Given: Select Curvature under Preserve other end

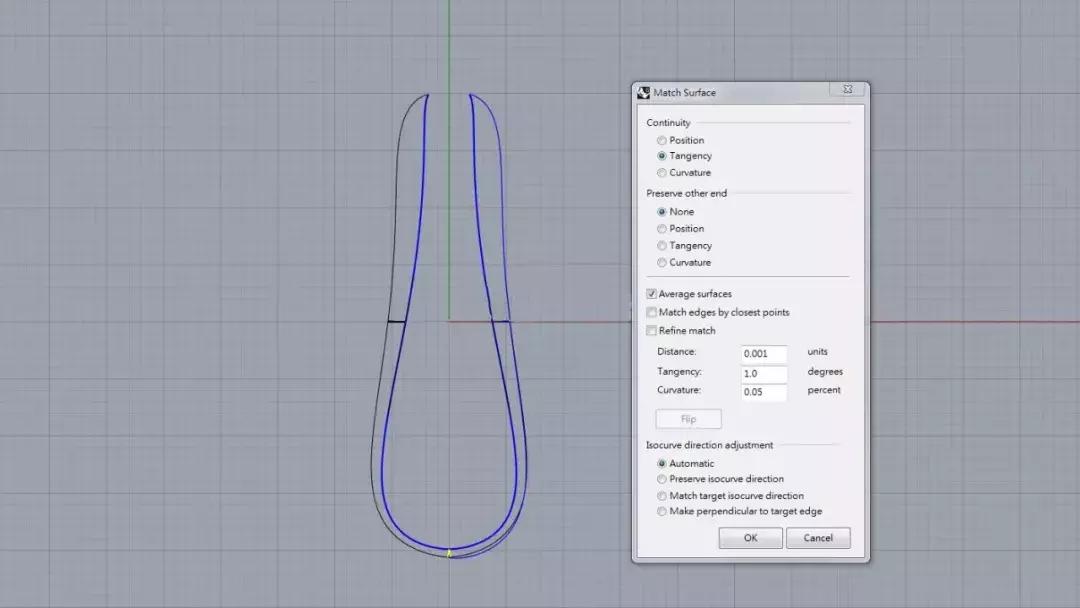Looking at the screenshot, I should click(662, 263).
